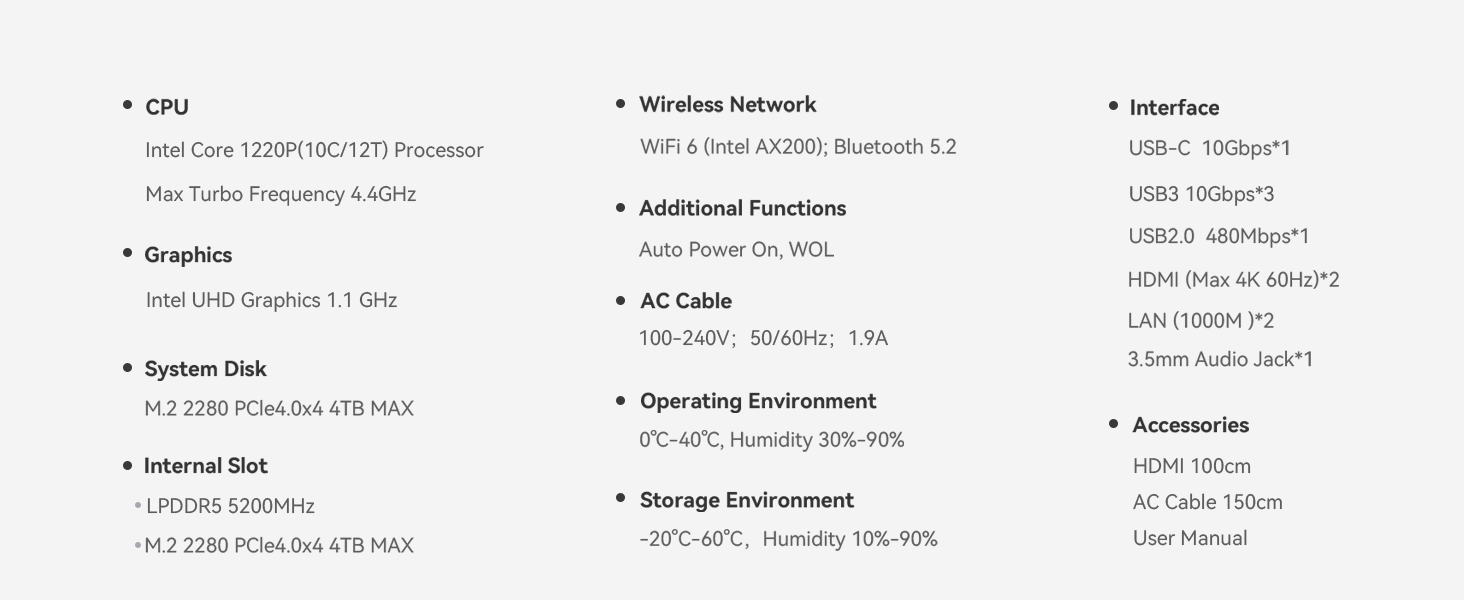Click the Graphics heading
Viewport: 1464px width, 600px height.
pos(188,255)
